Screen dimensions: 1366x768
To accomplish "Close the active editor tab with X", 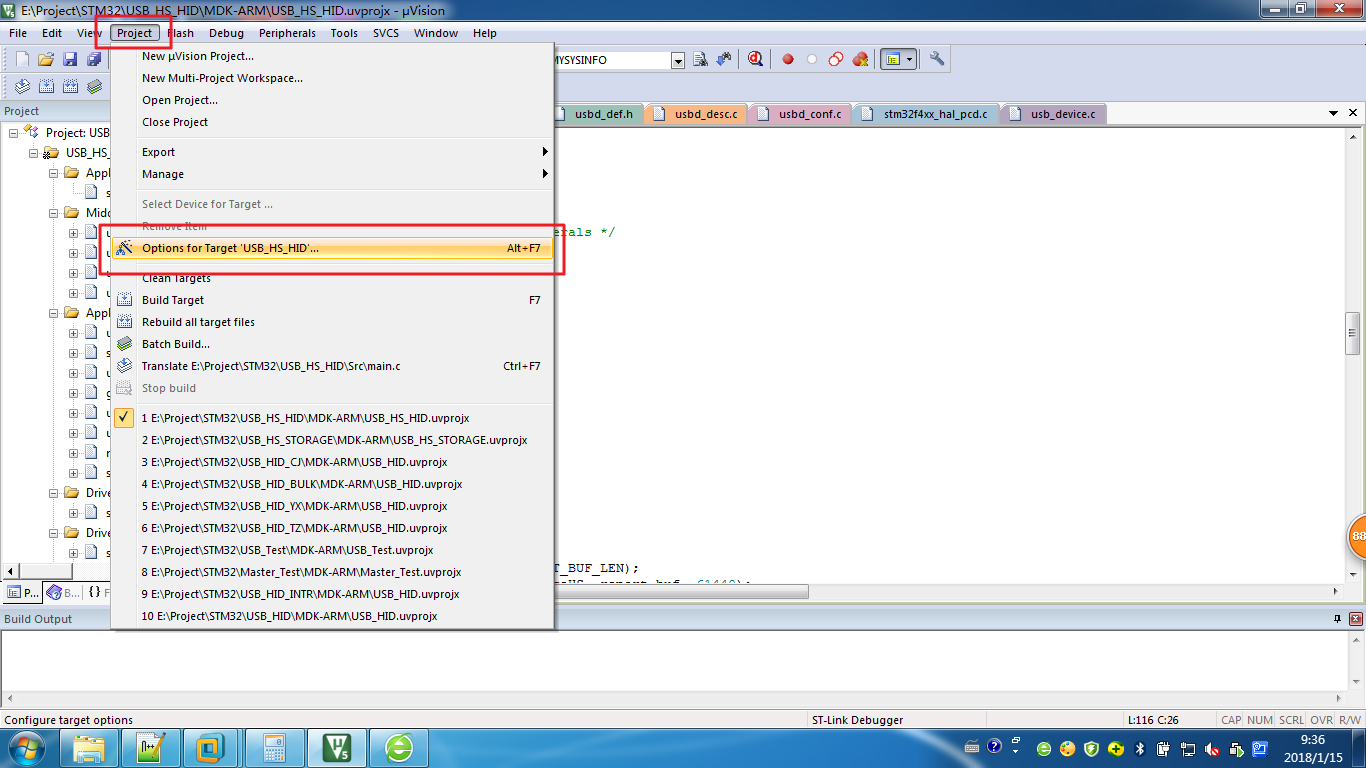I will tap(1354, 114).
